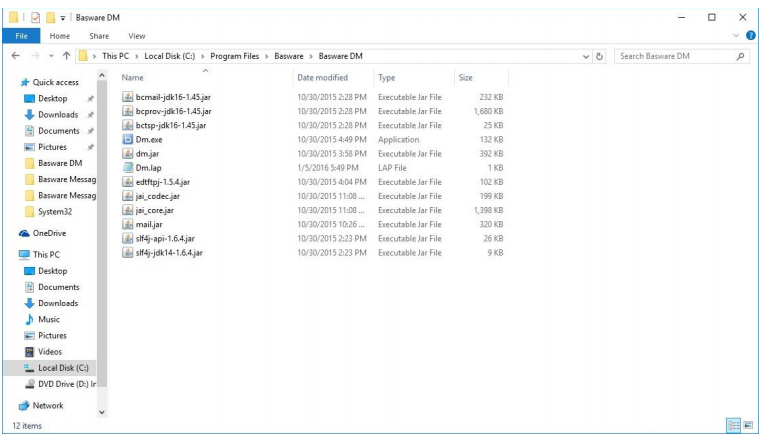Switch to the Share ribbon tab
Viewport: 763px width, 436px height.
click(x=99, y=36)
